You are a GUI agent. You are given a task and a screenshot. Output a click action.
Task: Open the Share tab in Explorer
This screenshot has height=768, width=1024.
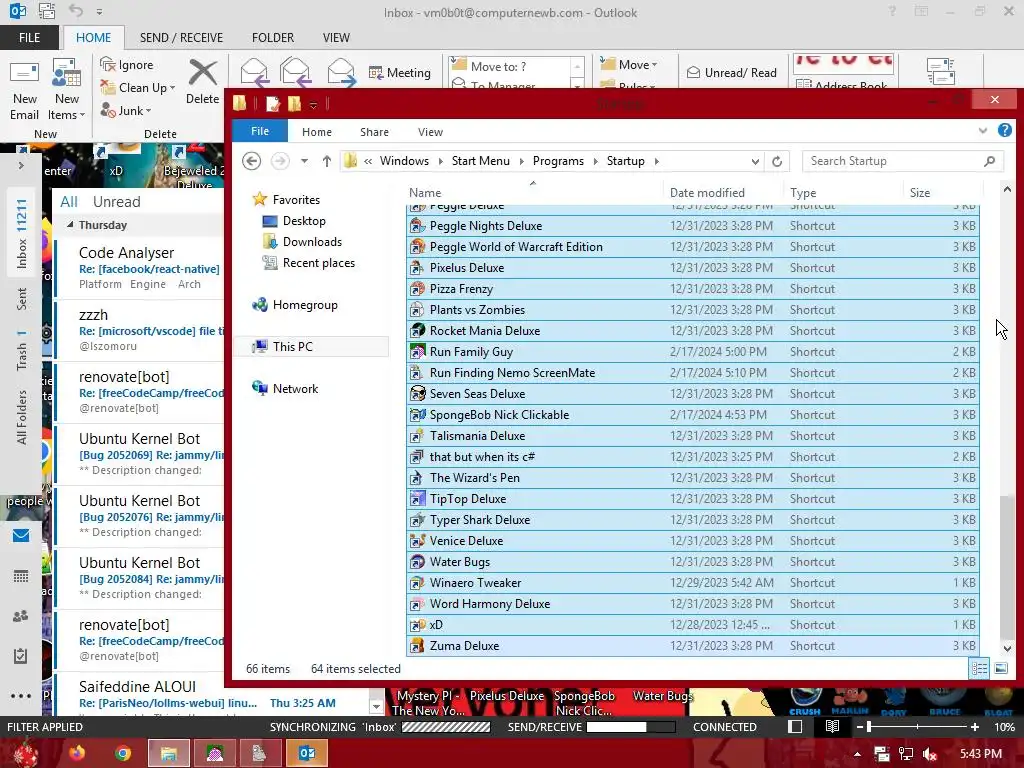[x=374, y=132]
